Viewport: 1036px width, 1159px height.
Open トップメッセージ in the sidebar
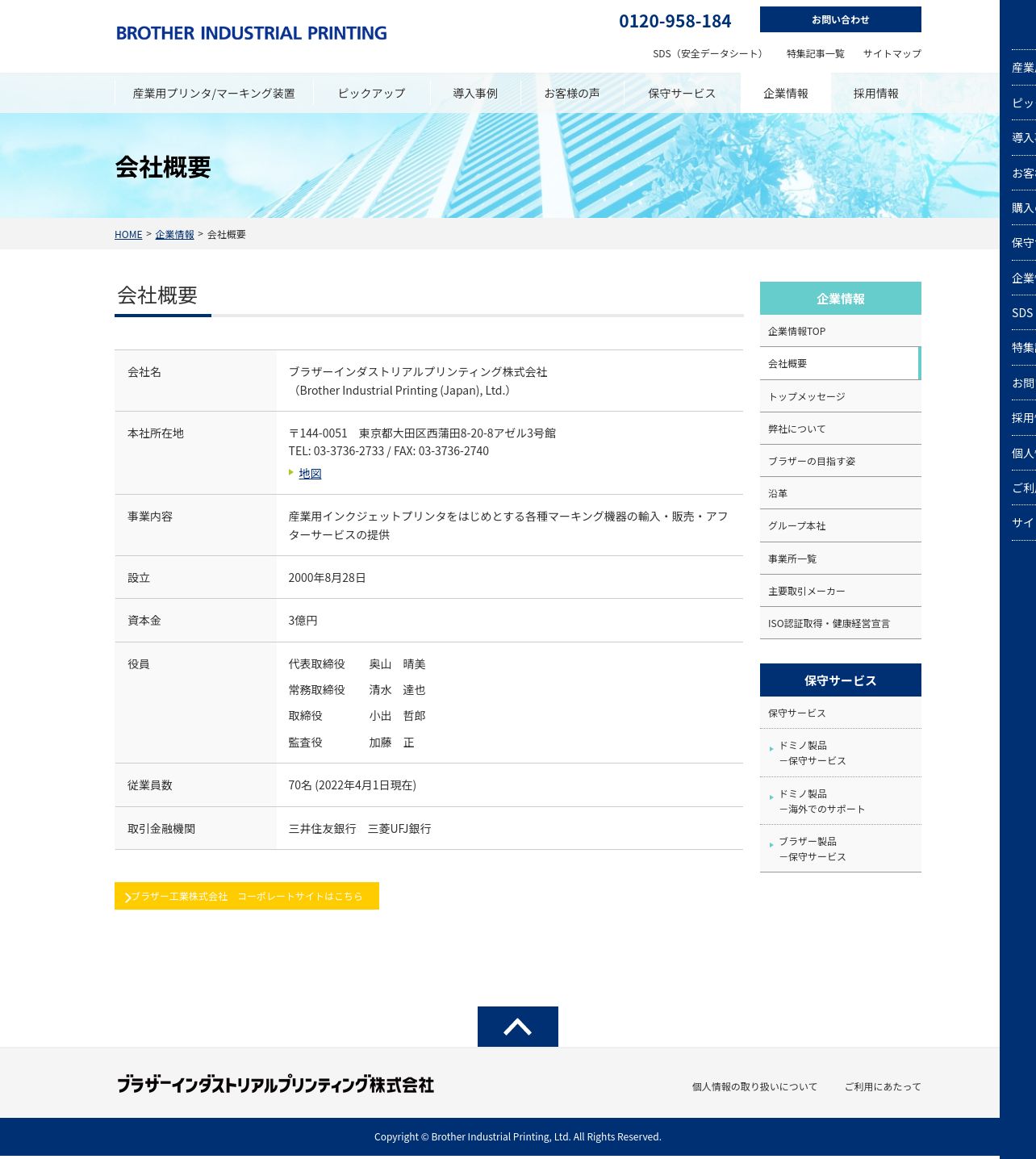click(840, 396)
